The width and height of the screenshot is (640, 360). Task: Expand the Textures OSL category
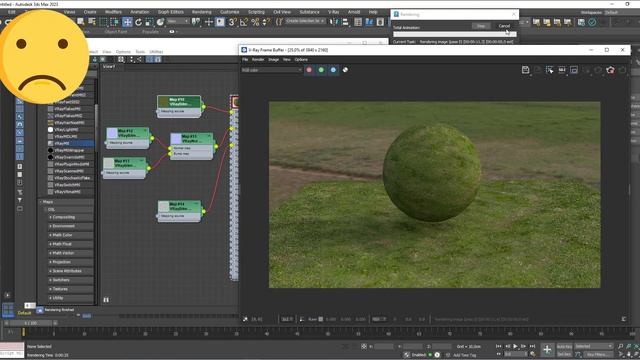70,289
